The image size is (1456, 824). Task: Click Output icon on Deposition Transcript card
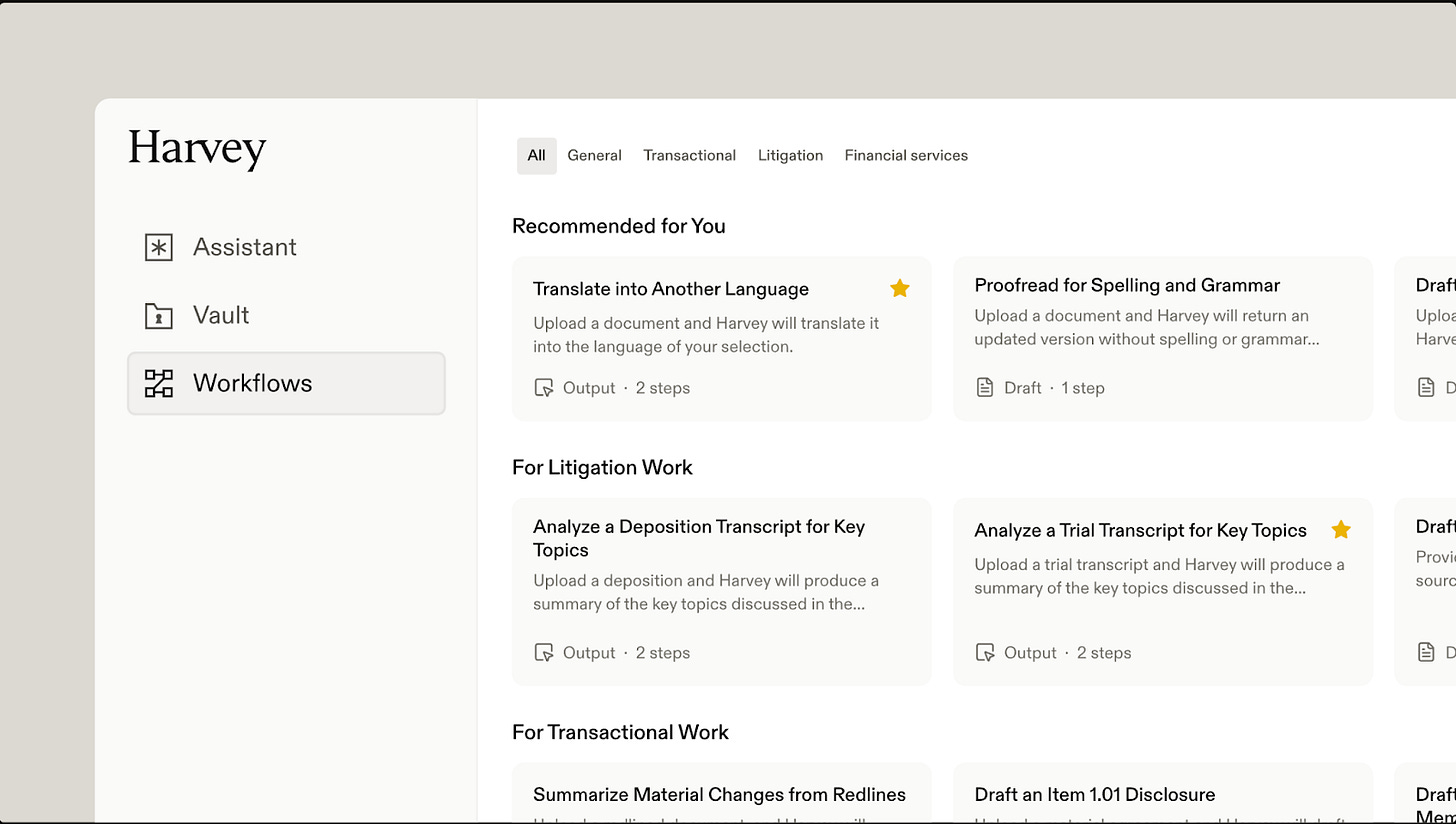coord(544,653)
